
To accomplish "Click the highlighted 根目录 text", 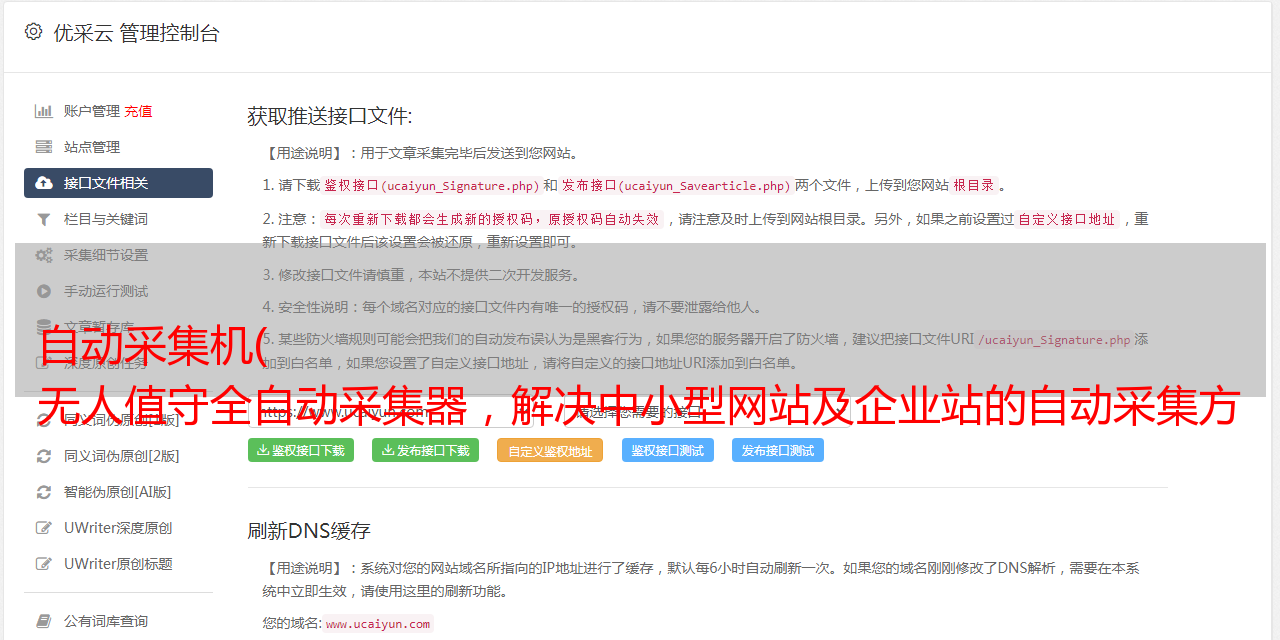I will point(974,185).
